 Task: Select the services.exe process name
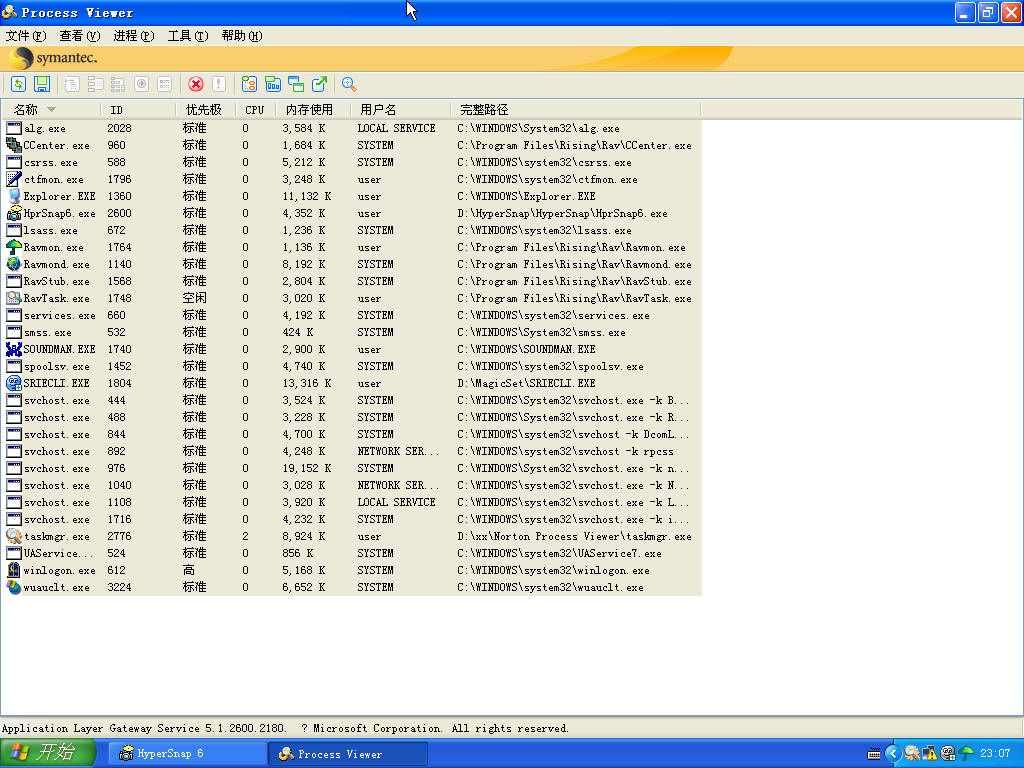[59, 315]
